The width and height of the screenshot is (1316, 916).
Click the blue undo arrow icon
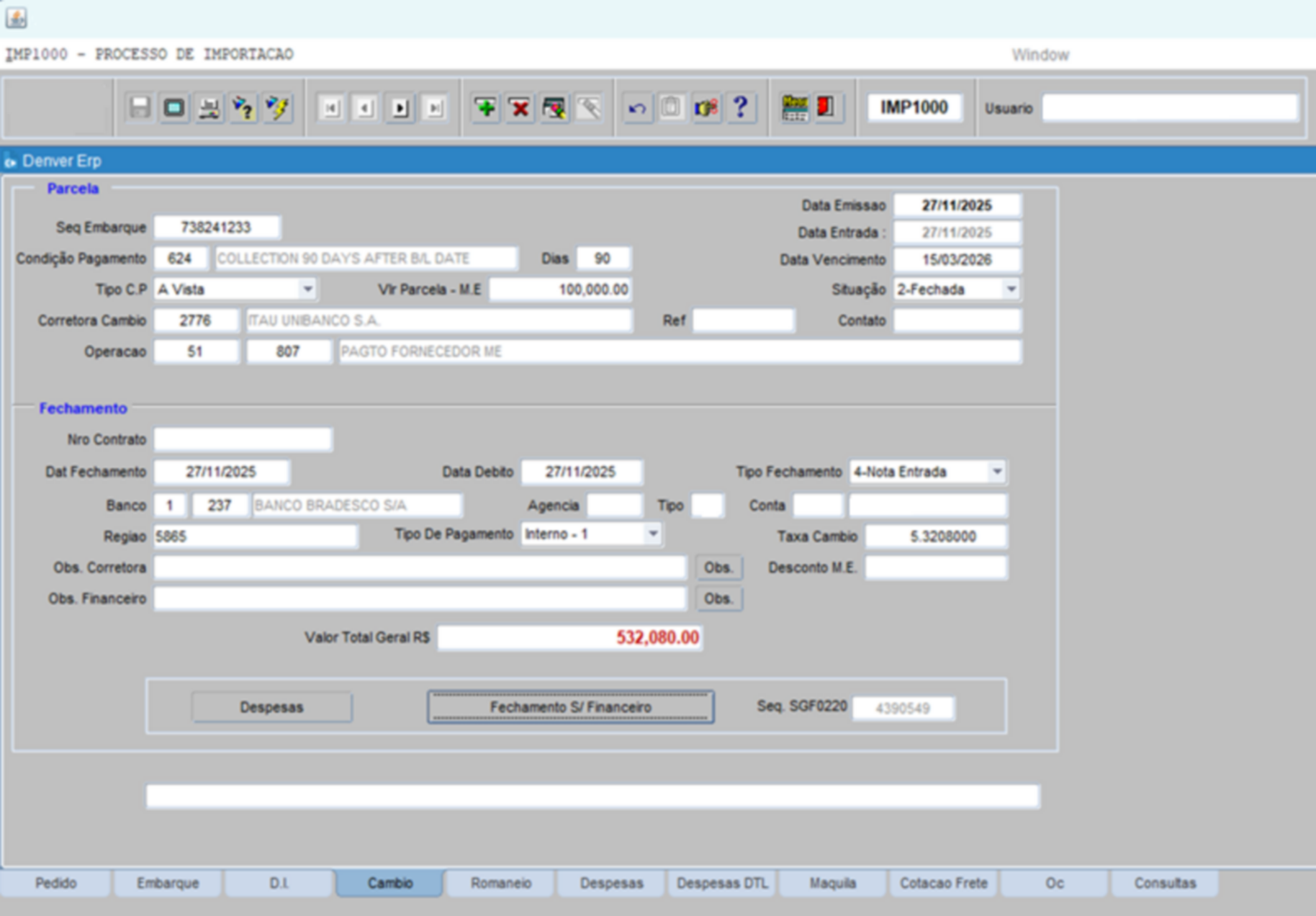pos(637,108)
